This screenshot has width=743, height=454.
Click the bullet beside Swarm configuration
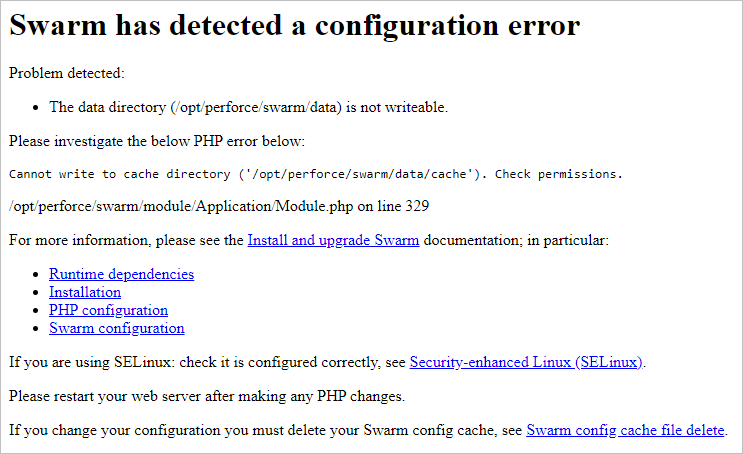[x=37, y=328]
